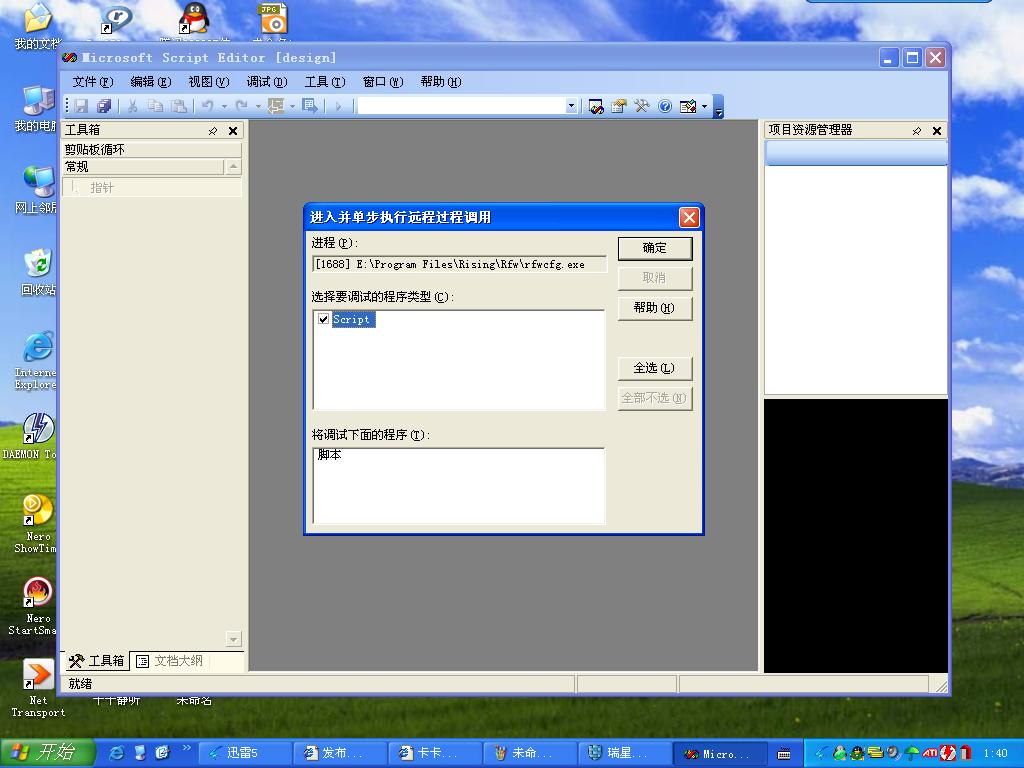Open the toolbar combo box dropdown arrow
Viewport: 1024px width, 768px height.
tap(571, 106)
